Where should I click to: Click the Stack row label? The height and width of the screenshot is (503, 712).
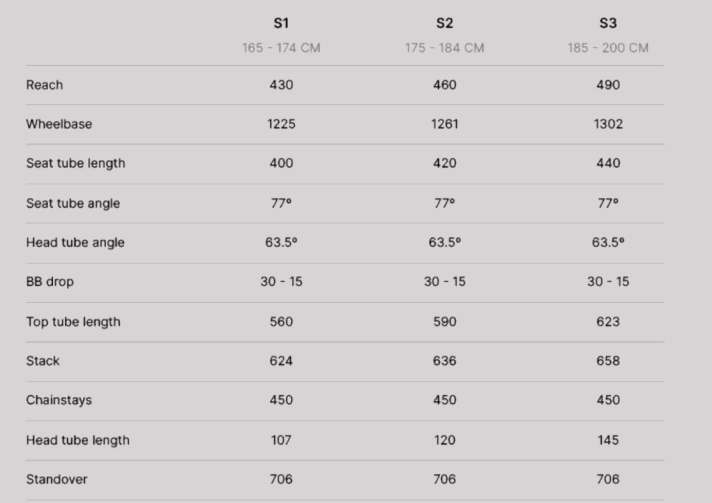tap(43, 361)
